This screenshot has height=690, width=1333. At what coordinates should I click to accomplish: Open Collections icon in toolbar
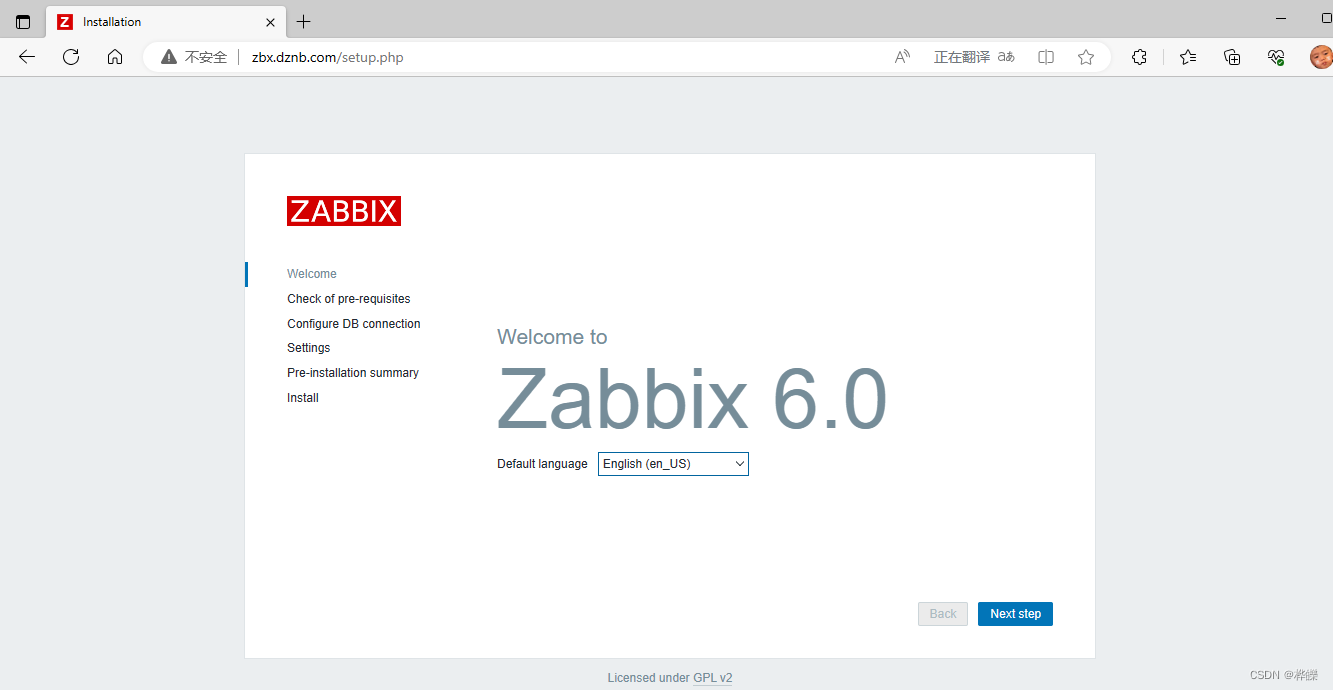point(1232,57)
